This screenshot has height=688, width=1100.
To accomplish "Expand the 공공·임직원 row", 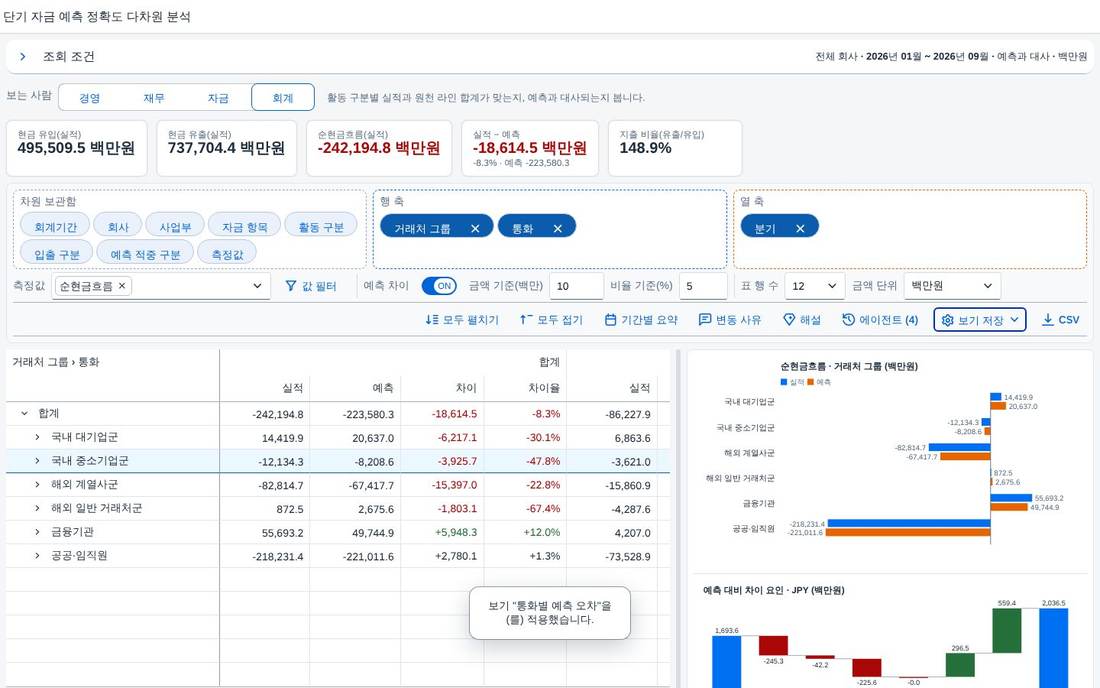I will [x=37, y=556].
